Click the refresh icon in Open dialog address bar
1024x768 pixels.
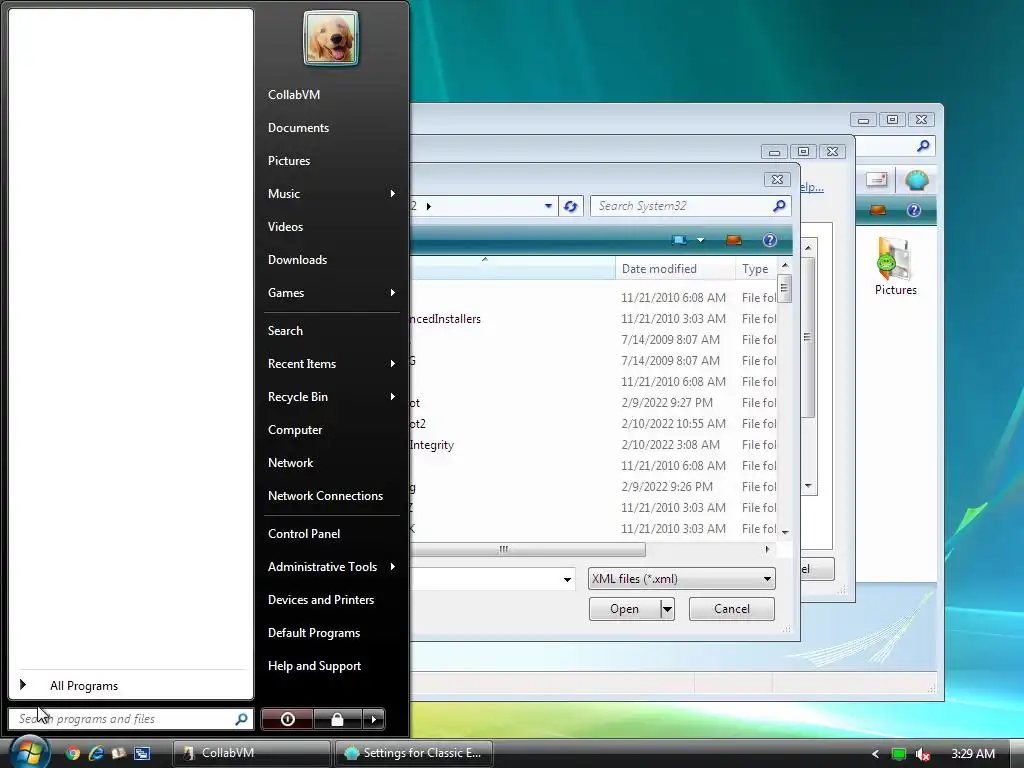570,206
